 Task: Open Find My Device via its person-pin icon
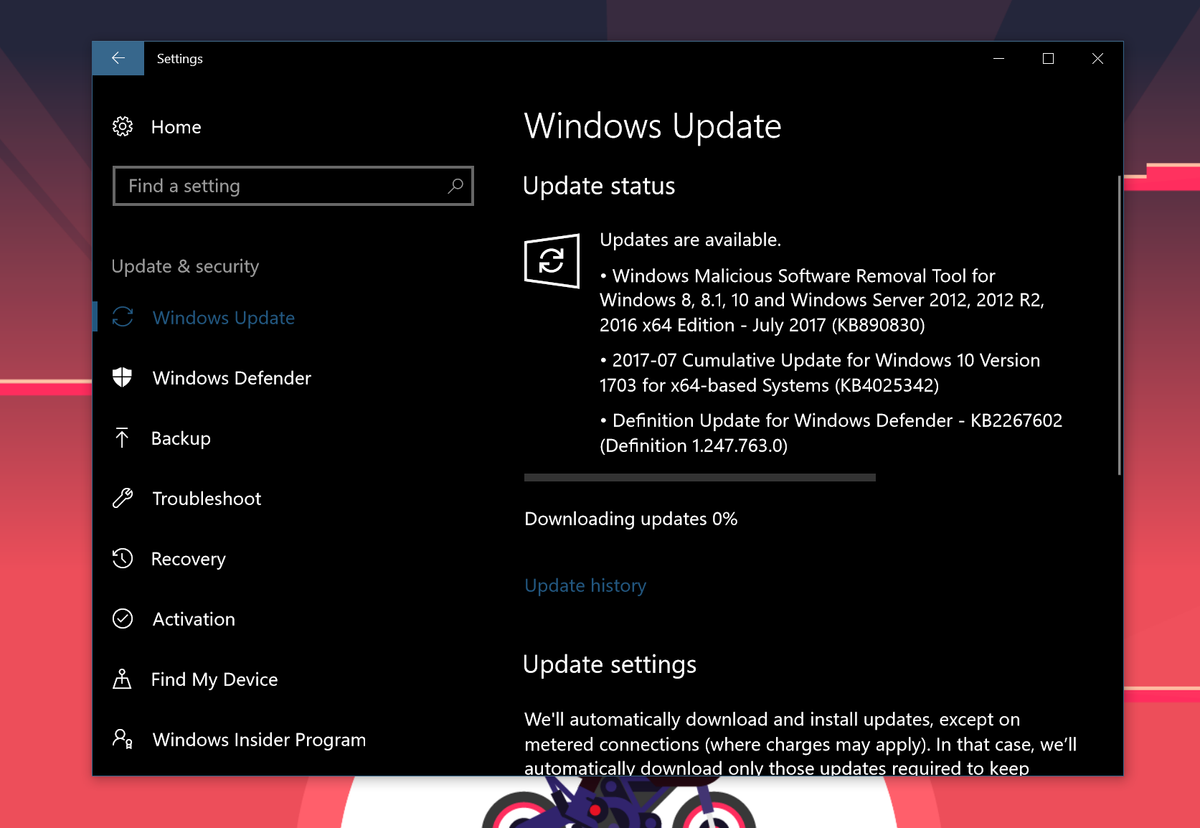(121, 678)
